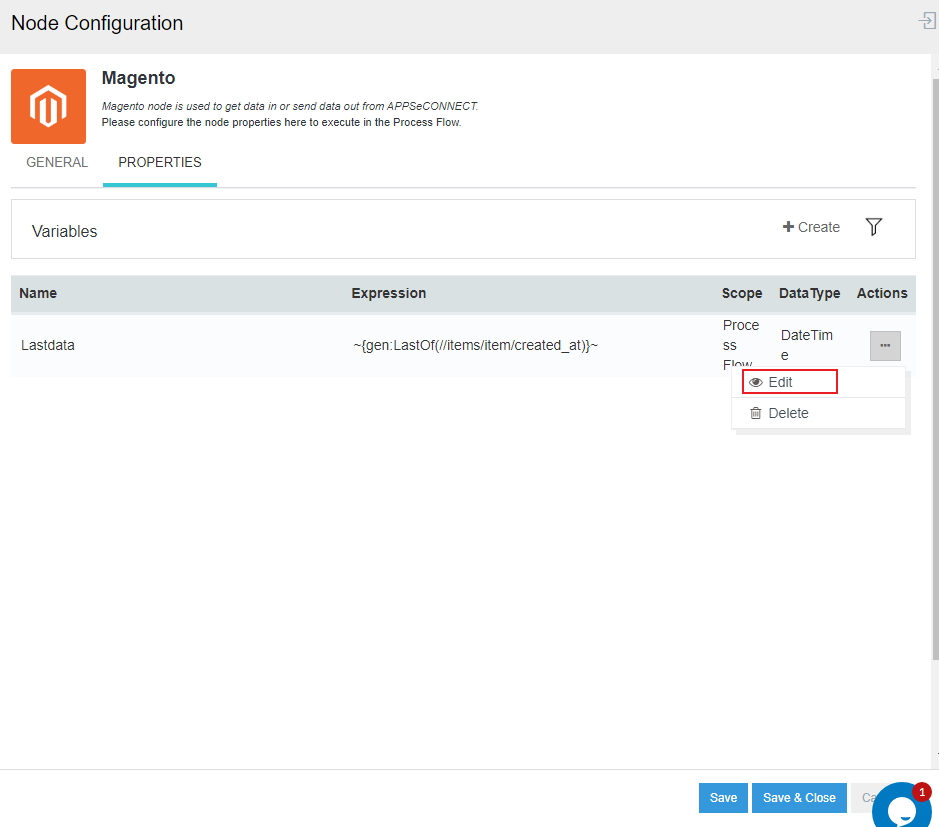Click the Save & Close button
The image size is (939, 827).
click(x=799, y=797)
